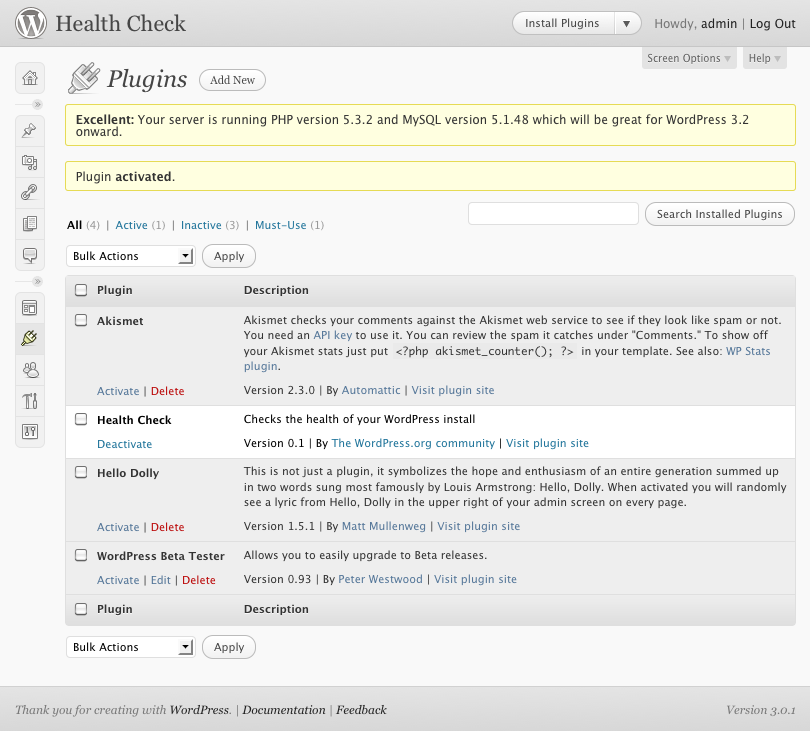Open the Settings icon in sidebar
The height and width of the screenshot is (731, 810).
tap(30, 431)
